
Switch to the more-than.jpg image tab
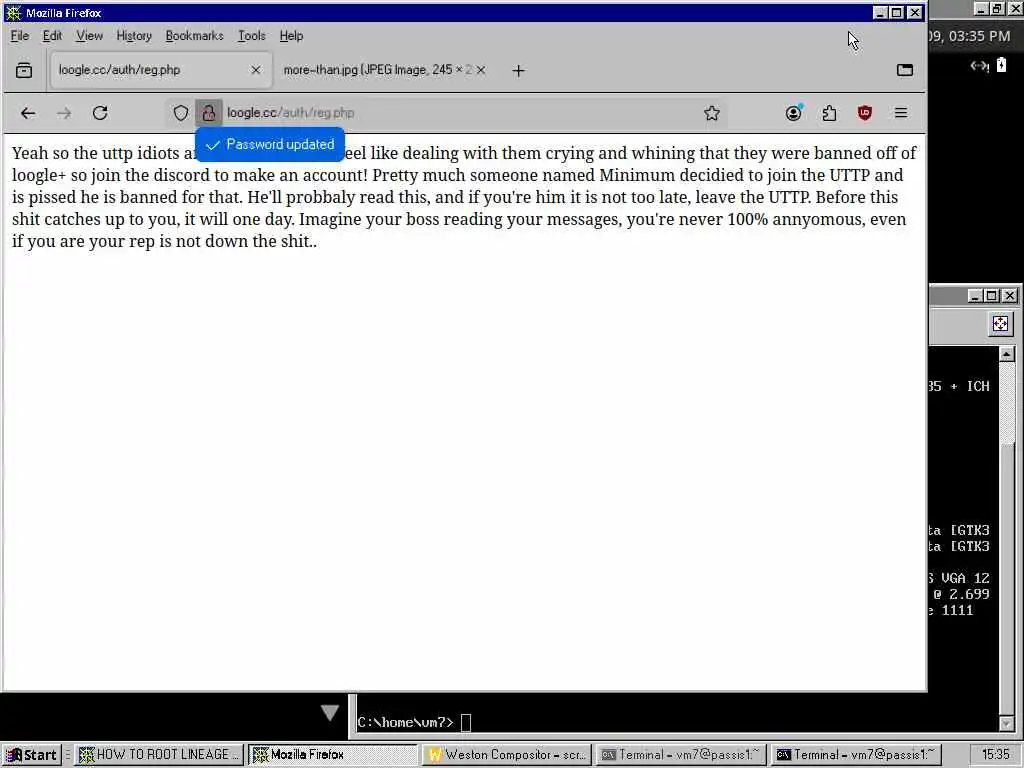pyautogui.click(x=385, y=70)
